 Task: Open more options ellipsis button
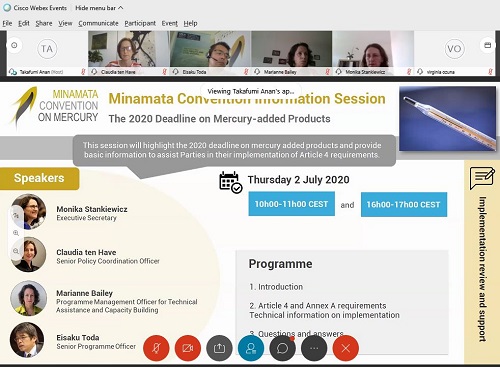point(314,348)
